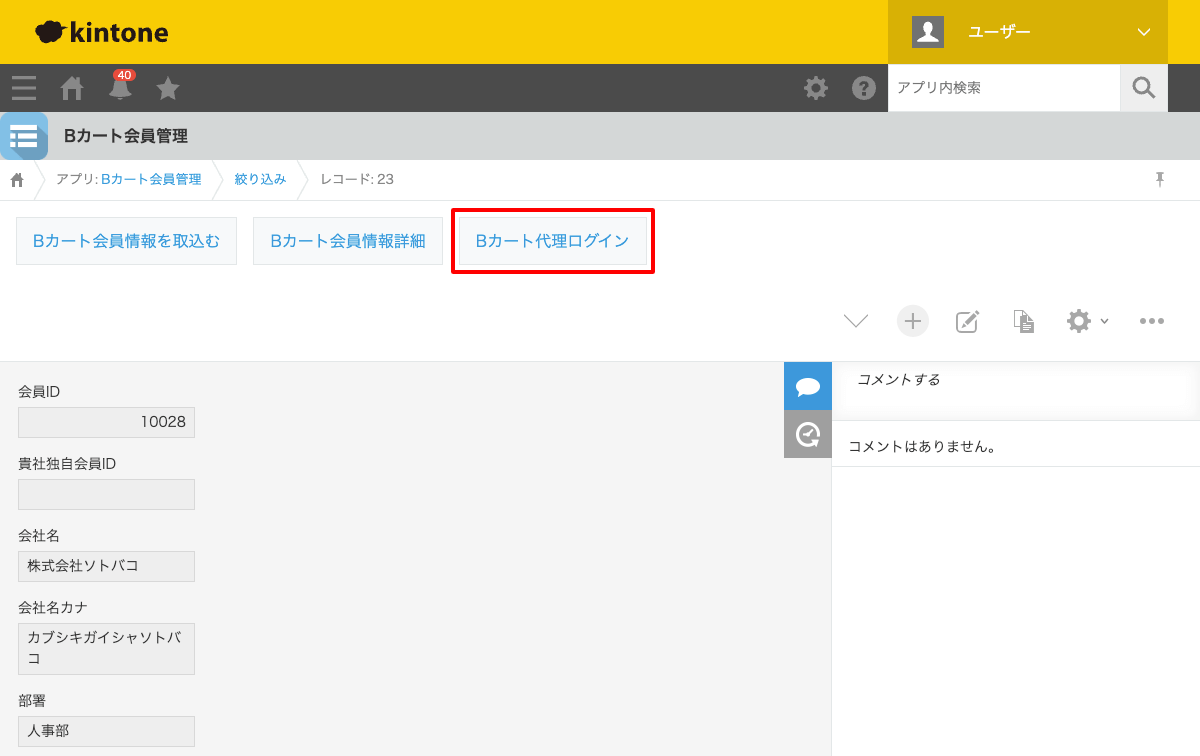Open the favorites star menu
Image resolution: width=1200 pixels, height=756 pixels.
(x=167, y=88)
